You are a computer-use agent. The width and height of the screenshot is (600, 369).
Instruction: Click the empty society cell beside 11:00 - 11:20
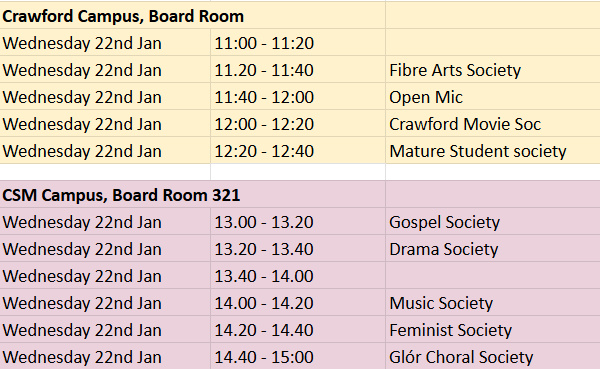[493, 43]
